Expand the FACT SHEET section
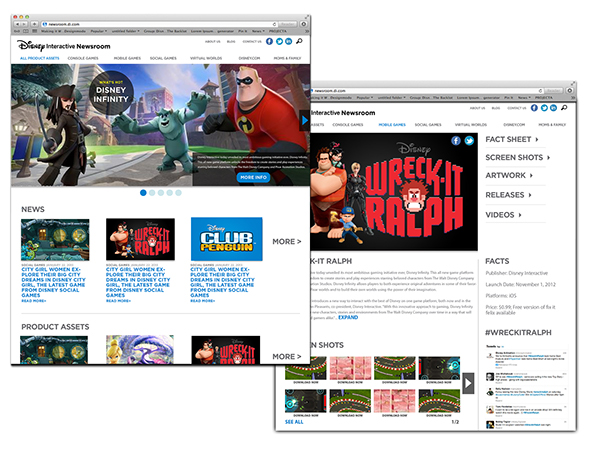The width and height of the screenshot is (600, 450). (512, 139)
